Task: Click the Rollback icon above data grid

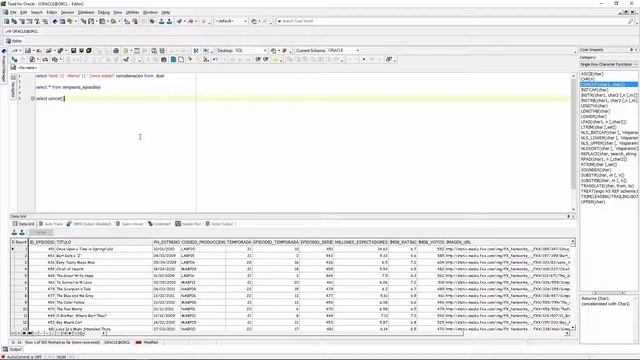Action: click(x=22, y=232)
